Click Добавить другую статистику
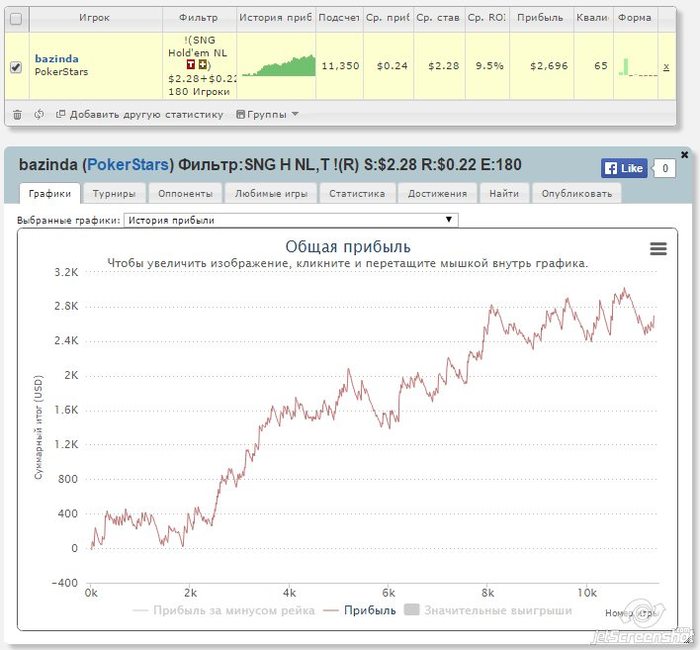The image size is (700, 650). click(x=139, y=114)
